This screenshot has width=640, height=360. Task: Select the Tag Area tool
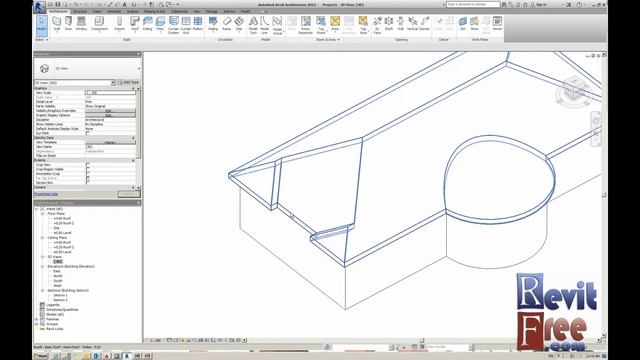point(363,24)
